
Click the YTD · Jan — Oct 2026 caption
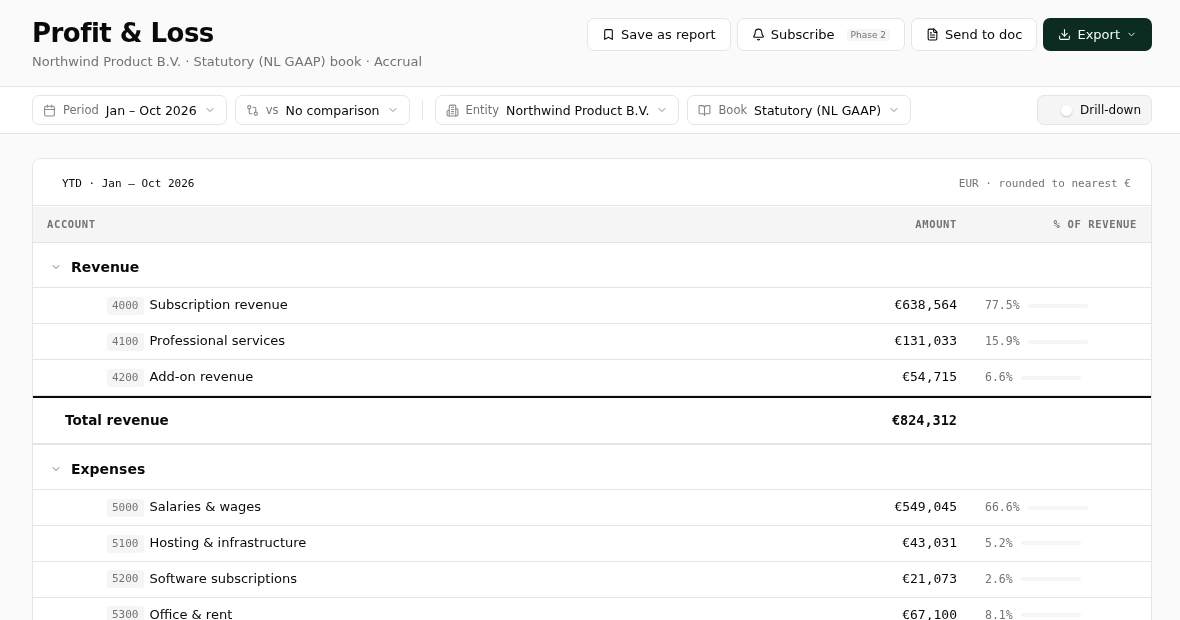[x=128, y=184]
